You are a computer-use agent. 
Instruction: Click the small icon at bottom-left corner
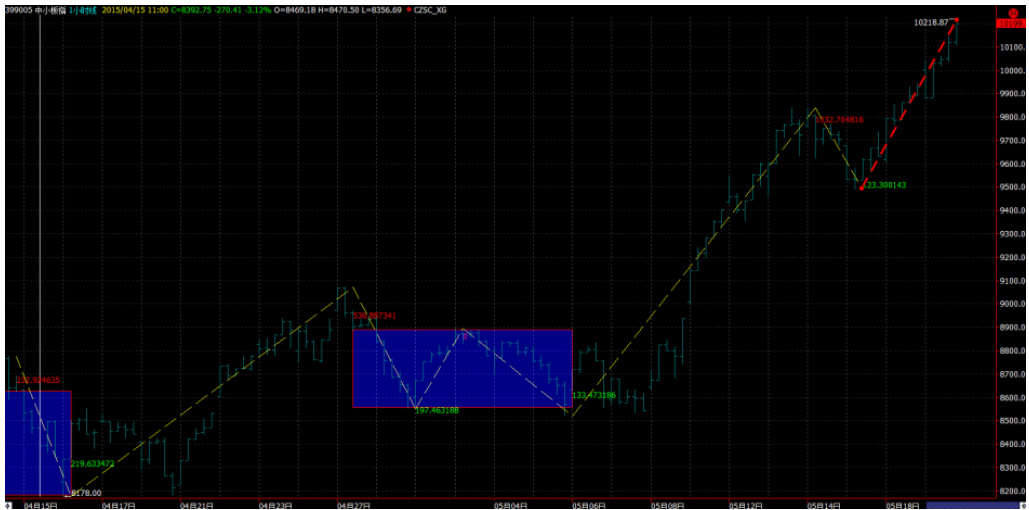7,506
